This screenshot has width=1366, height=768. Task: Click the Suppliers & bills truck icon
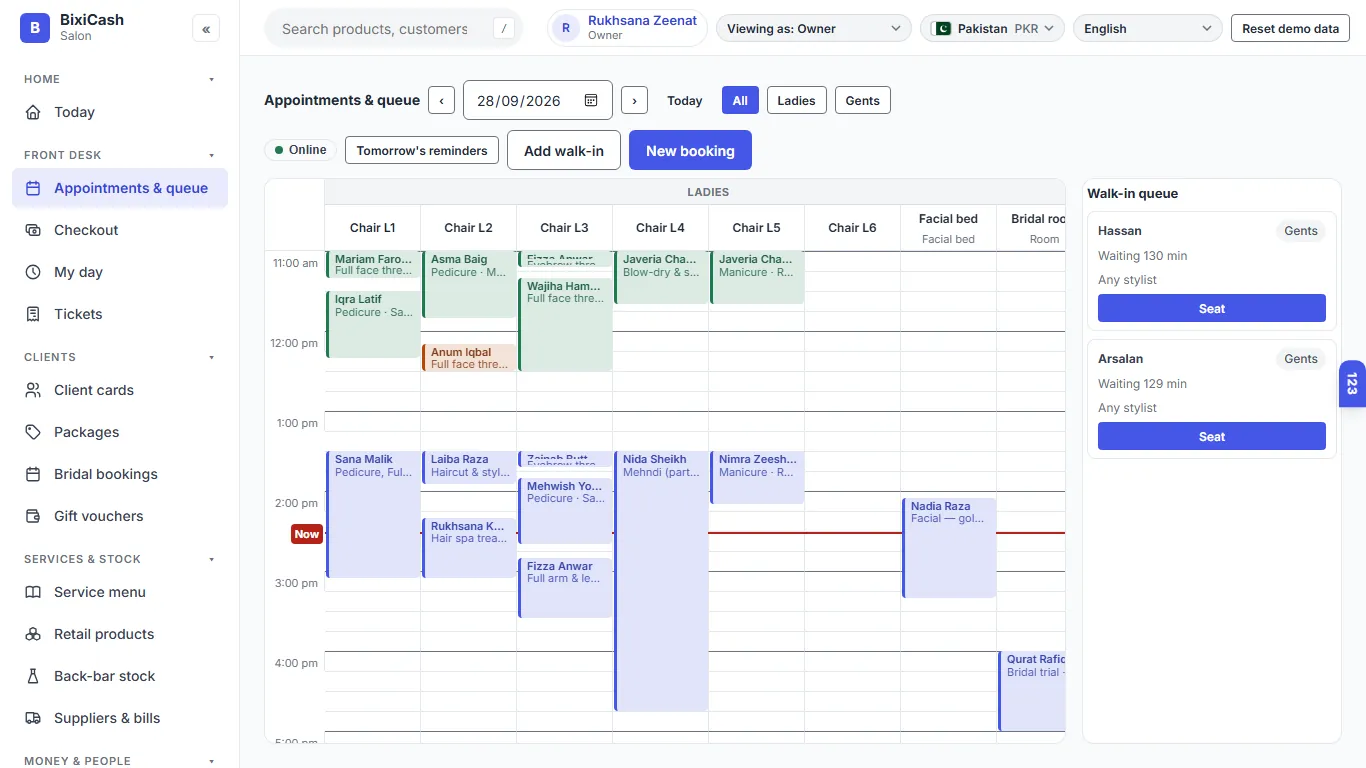tap(33, 718)
